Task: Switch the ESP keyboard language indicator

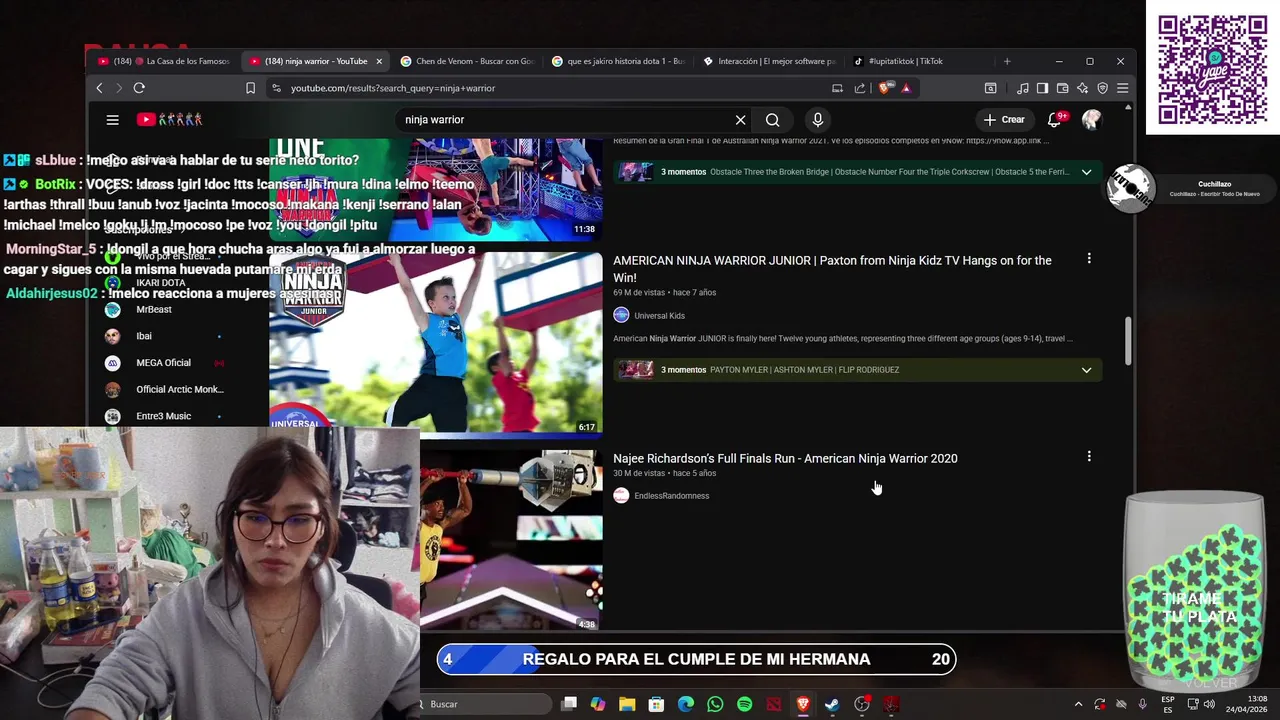Action: (x=1167, y=704)
